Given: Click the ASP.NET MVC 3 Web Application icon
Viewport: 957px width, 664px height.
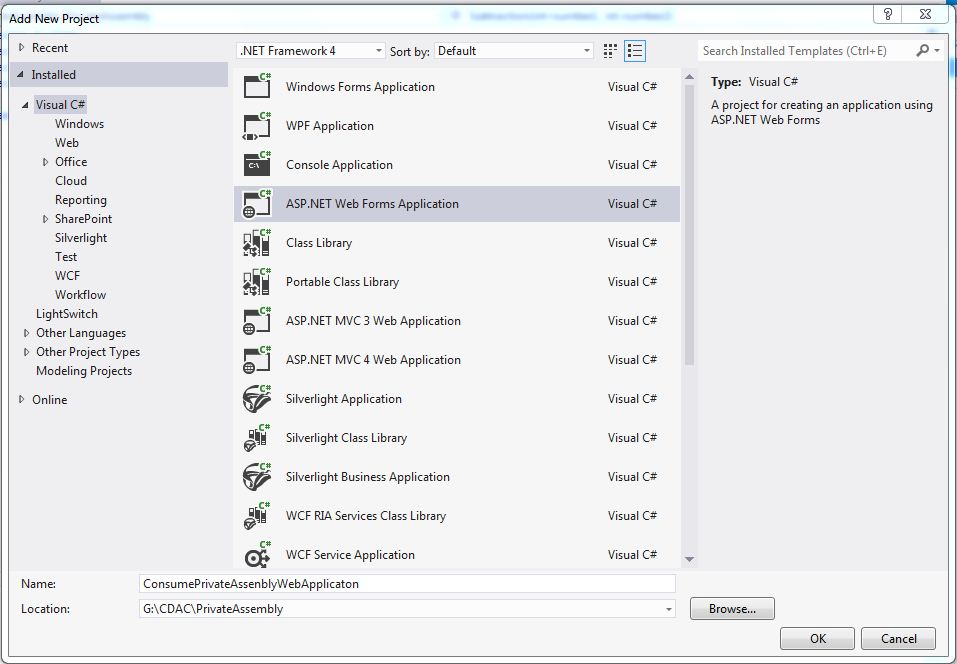Looking at the screenshot, I should 257,321.
